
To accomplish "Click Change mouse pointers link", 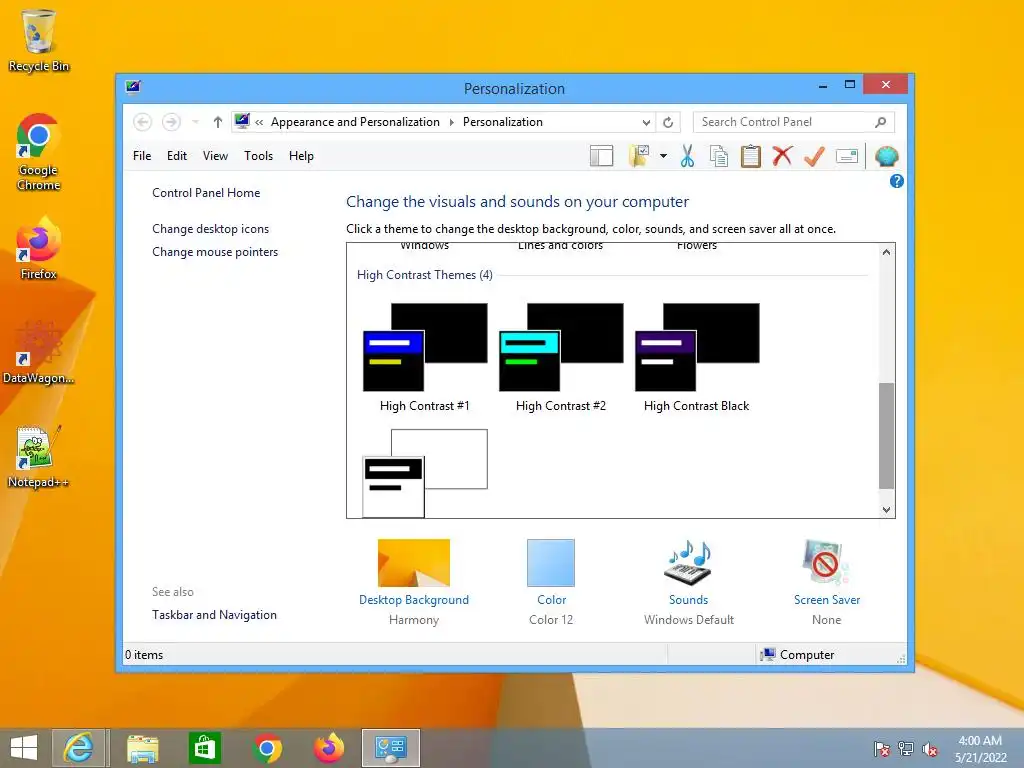I will (215, 251).
